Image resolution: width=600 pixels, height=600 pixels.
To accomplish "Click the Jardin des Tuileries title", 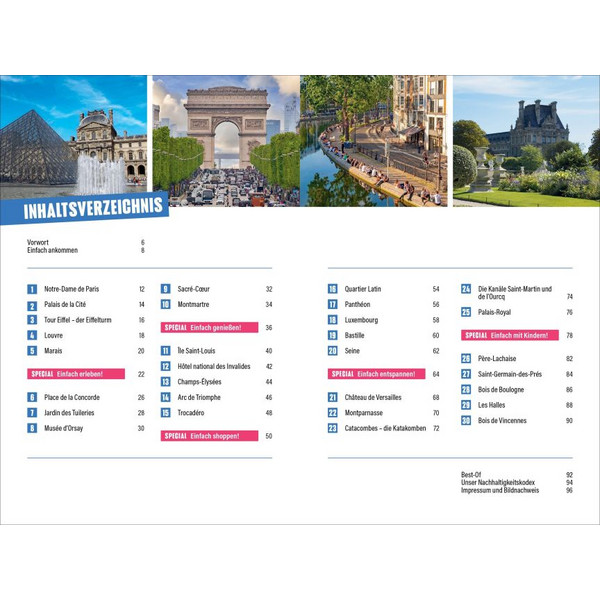I will click(69, 413).
